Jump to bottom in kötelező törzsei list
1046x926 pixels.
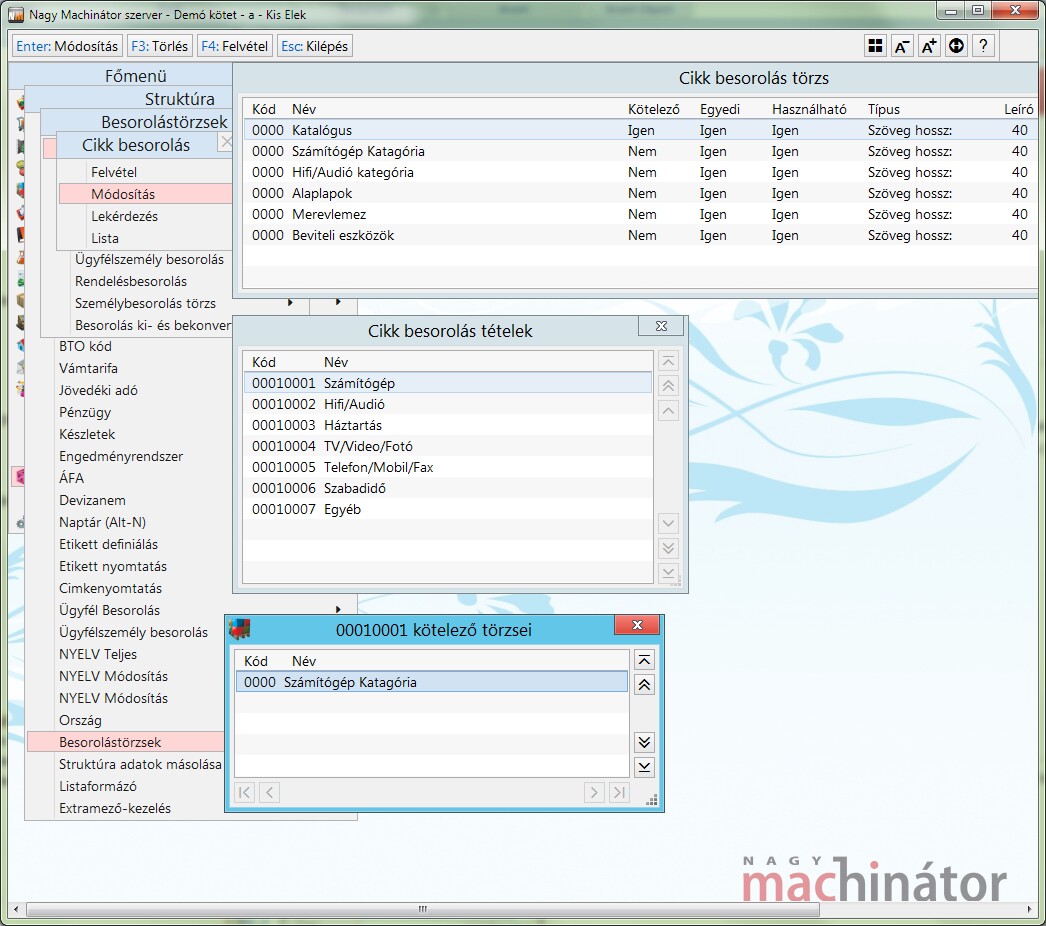(644, 767)
